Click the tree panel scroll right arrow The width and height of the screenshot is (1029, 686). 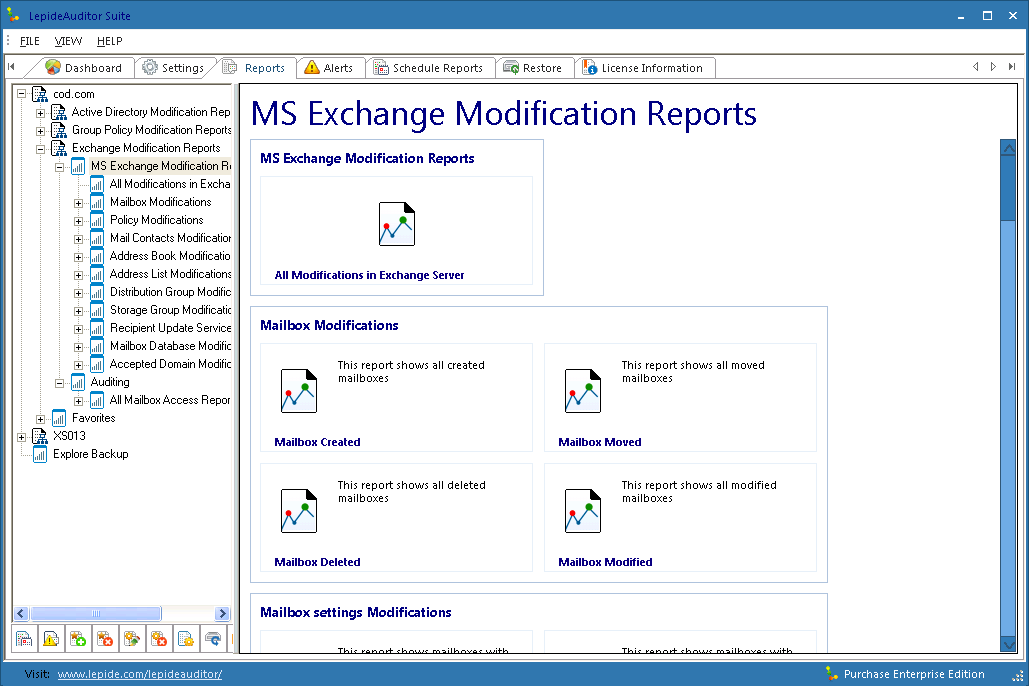[222, 614]
